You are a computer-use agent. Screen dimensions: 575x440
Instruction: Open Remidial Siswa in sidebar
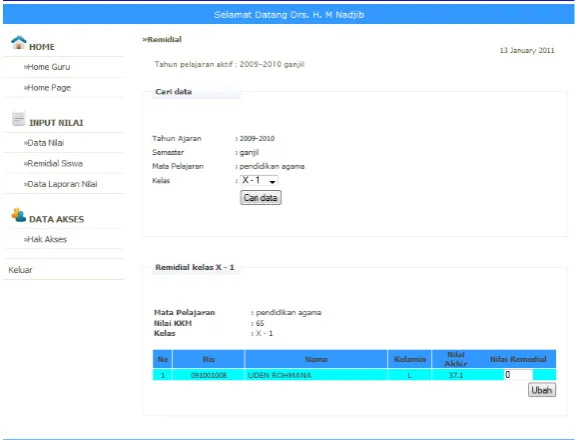click(x=53, y=164)
